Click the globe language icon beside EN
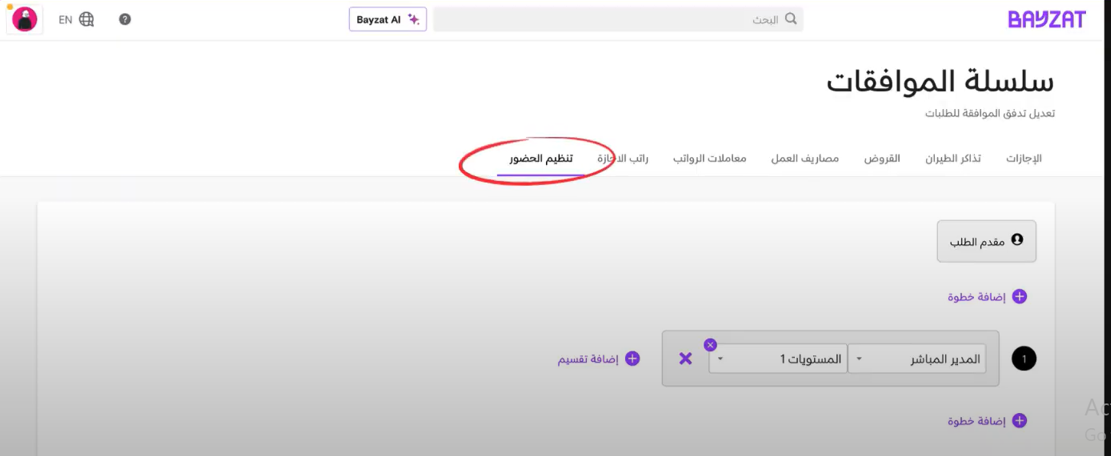 tap(87, 19)
